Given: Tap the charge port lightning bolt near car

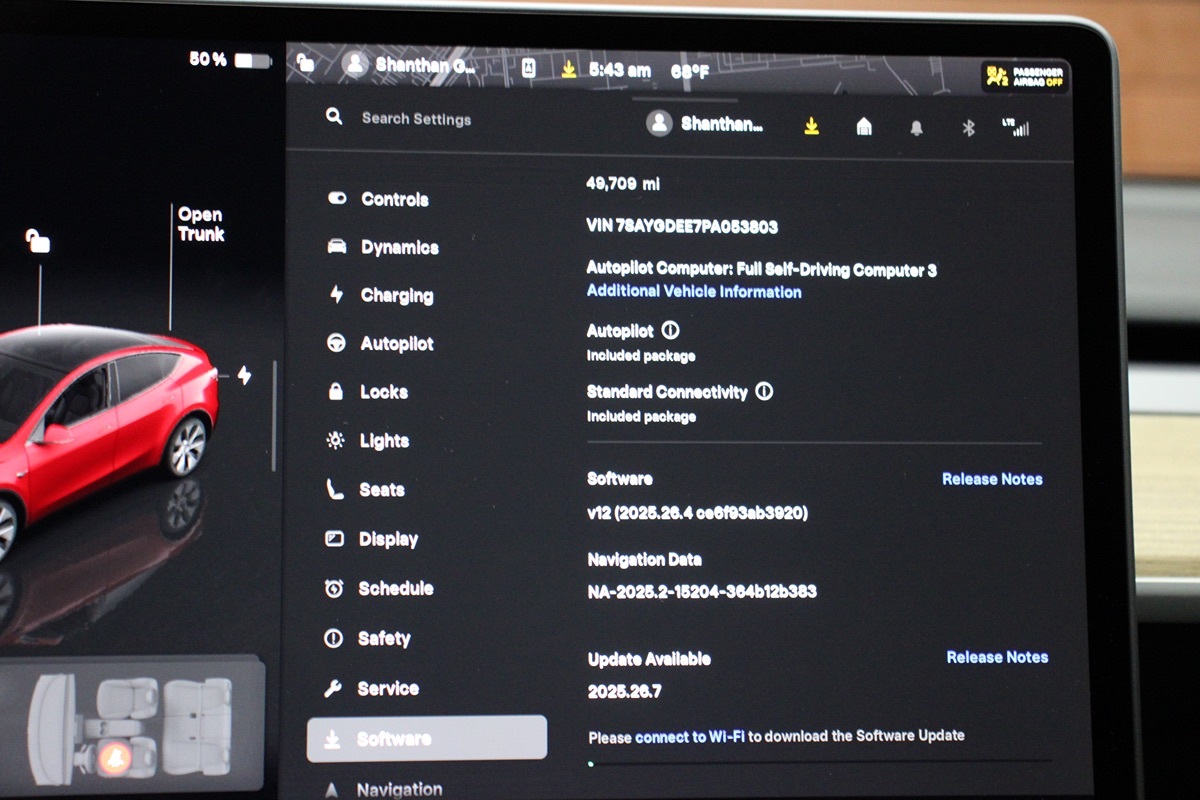Looking at the screenshot, I should click(244, 375).
